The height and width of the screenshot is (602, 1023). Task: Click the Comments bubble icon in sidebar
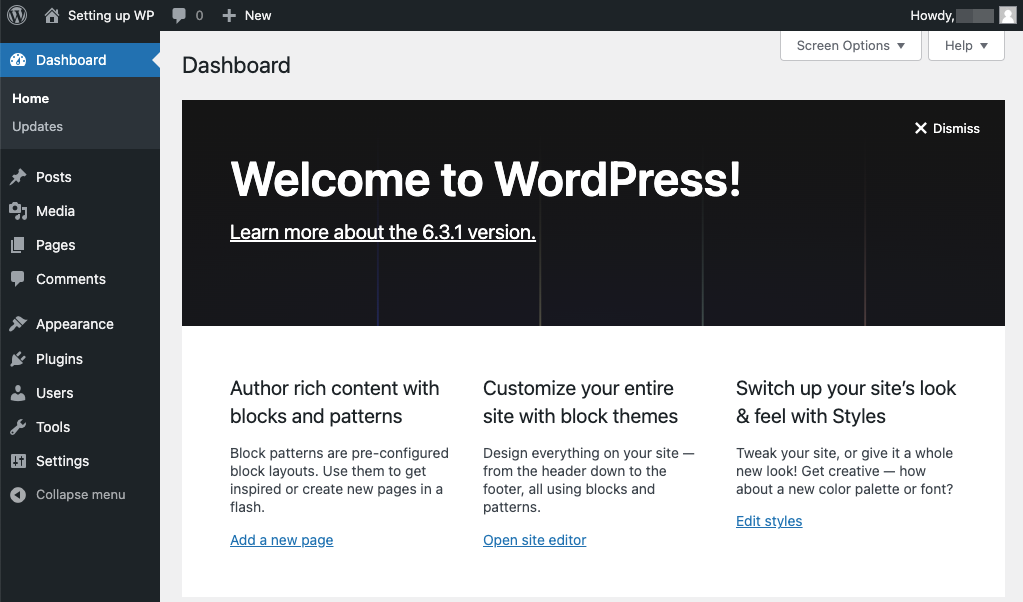[18, 278]
